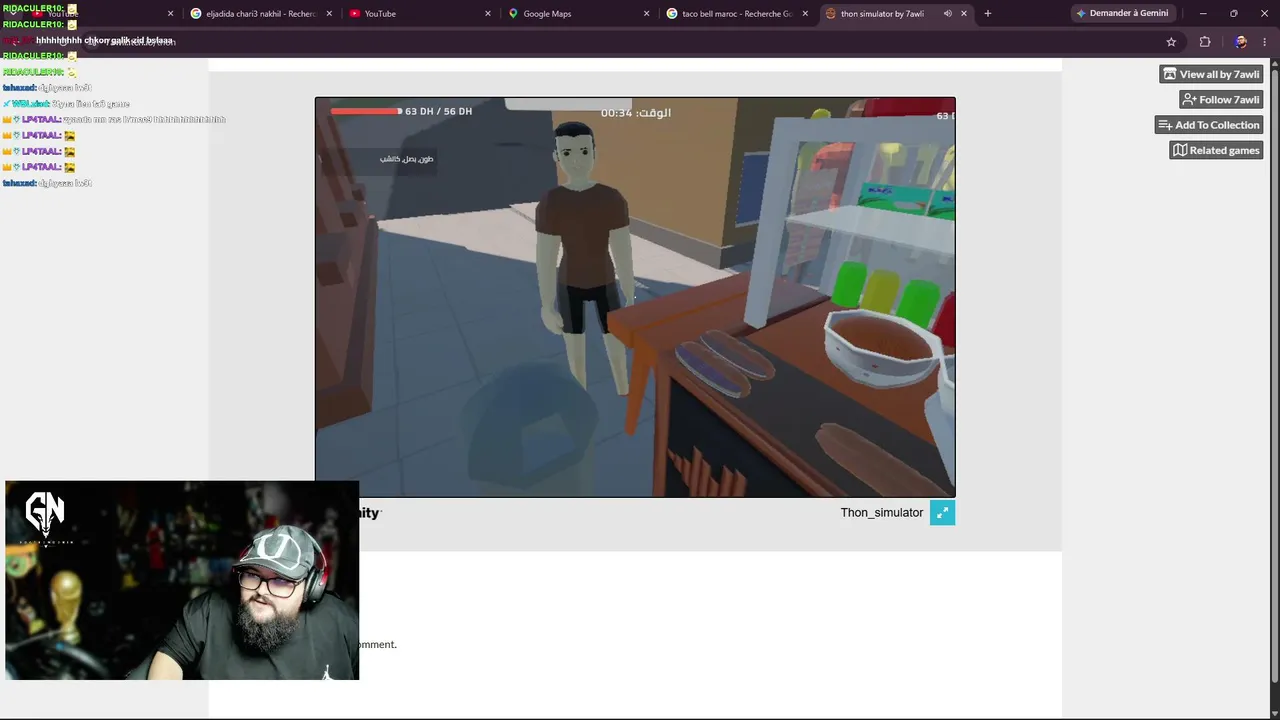Open the browser extensions puzzle icon

pos(1204,42)
